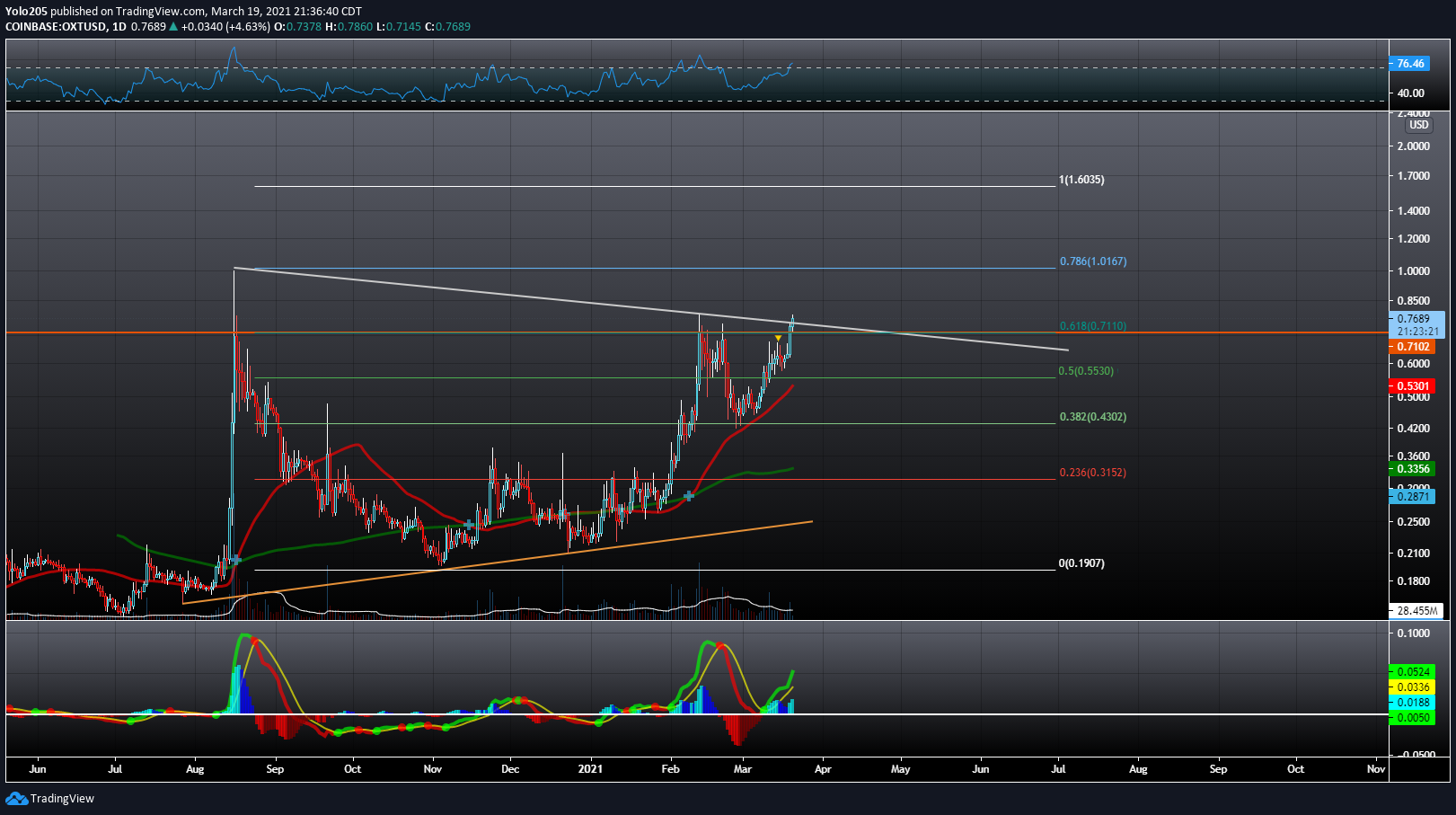Click the Feb label on the time axis
This screenshot has height=815, width=1456.
coord(670,769)
